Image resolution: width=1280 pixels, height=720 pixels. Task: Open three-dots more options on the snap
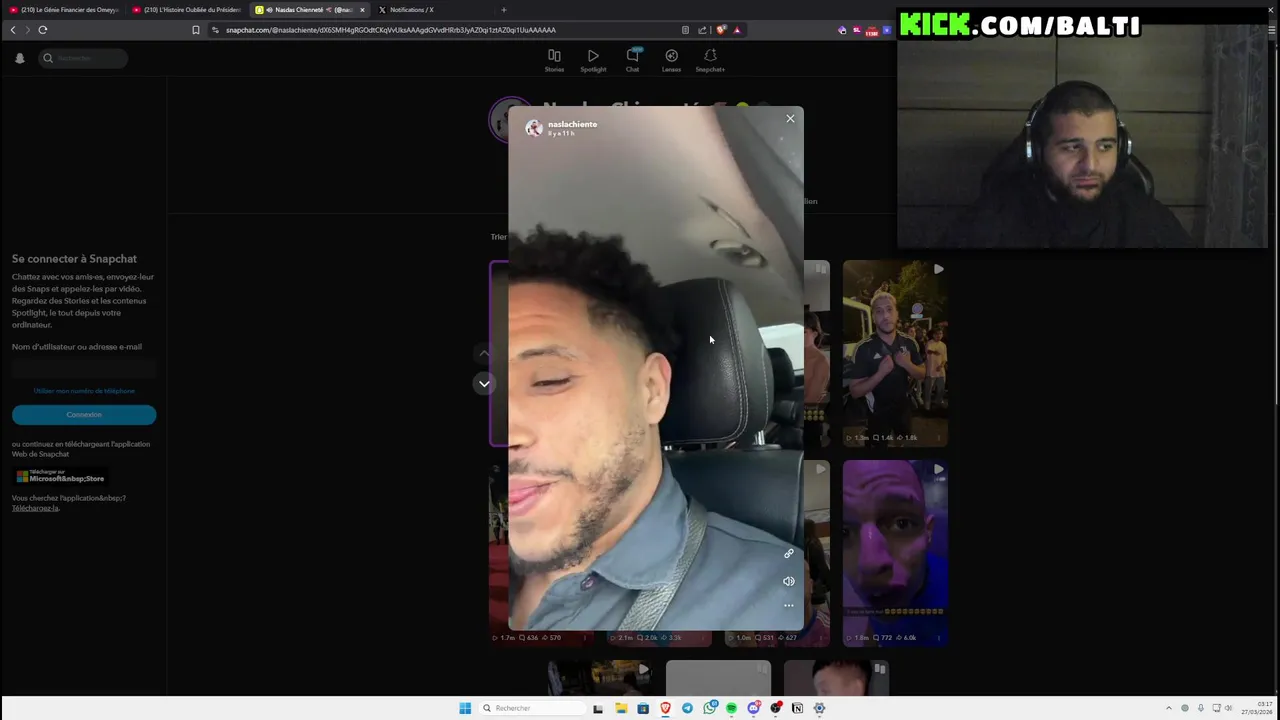coord(788,605)
